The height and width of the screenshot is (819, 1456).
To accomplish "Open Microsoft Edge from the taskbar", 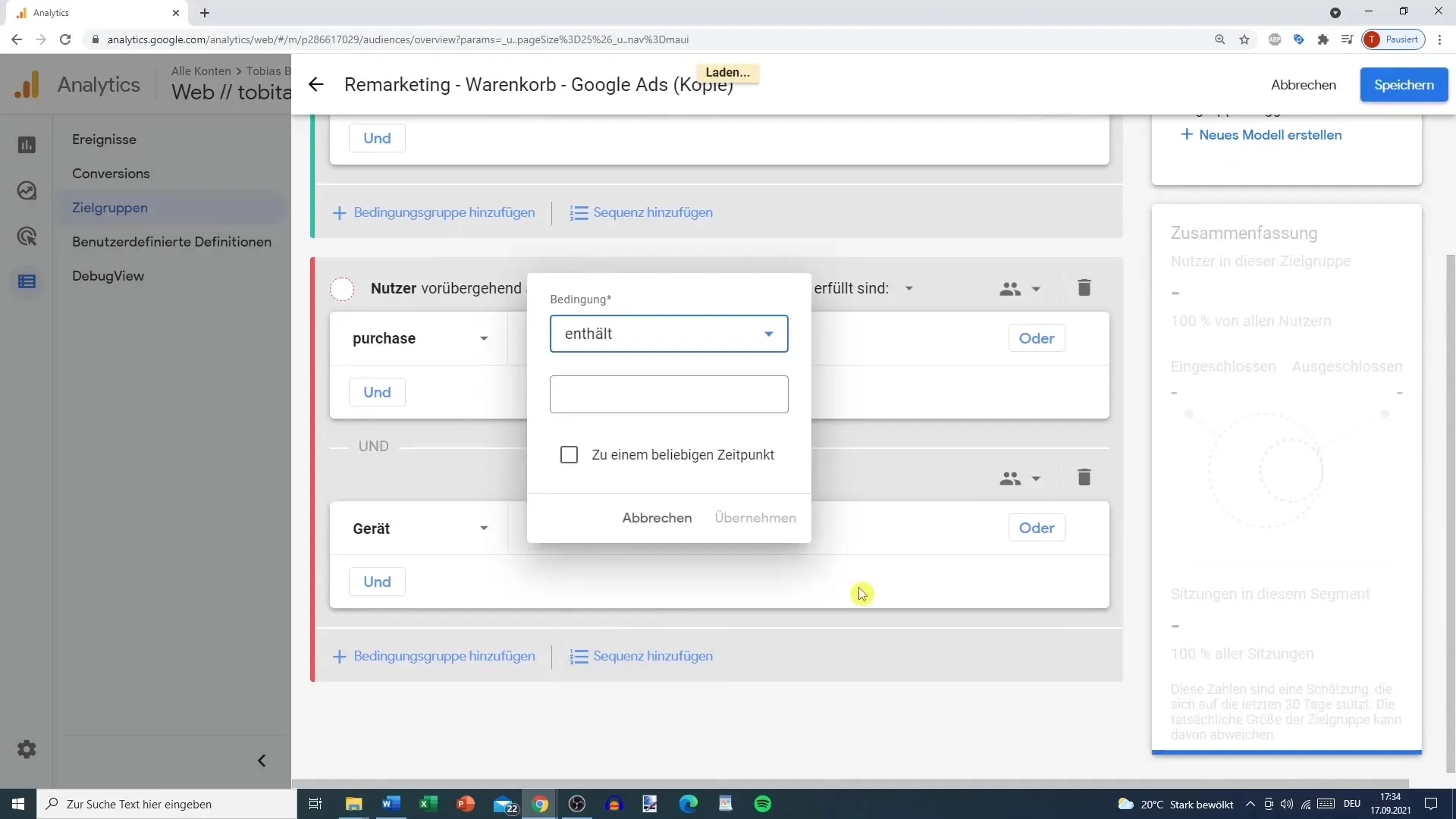I will [x=689, y=804].
